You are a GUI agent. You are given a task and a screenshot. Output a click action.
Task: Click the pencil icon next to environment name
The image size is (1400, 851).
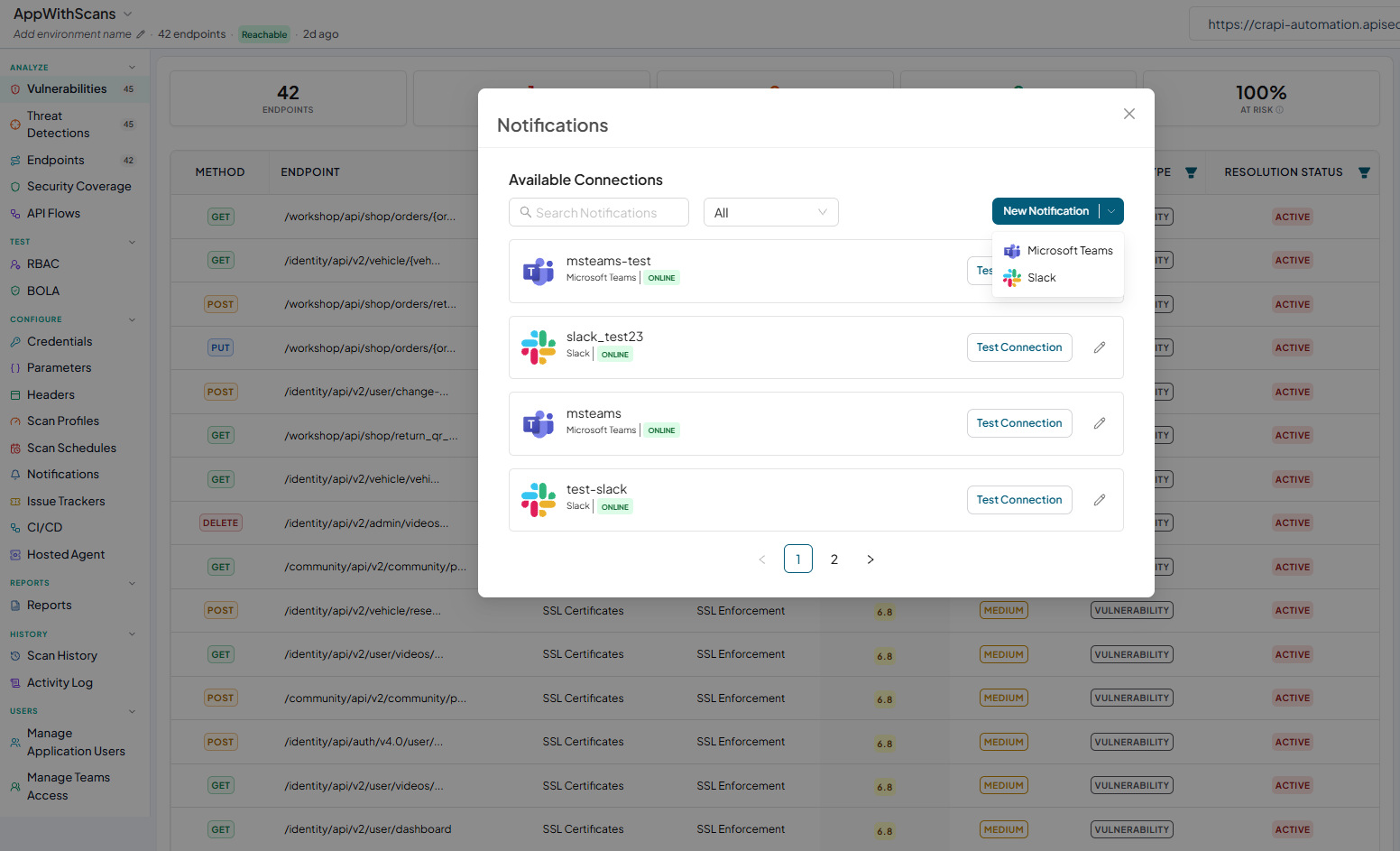[141, 34]
